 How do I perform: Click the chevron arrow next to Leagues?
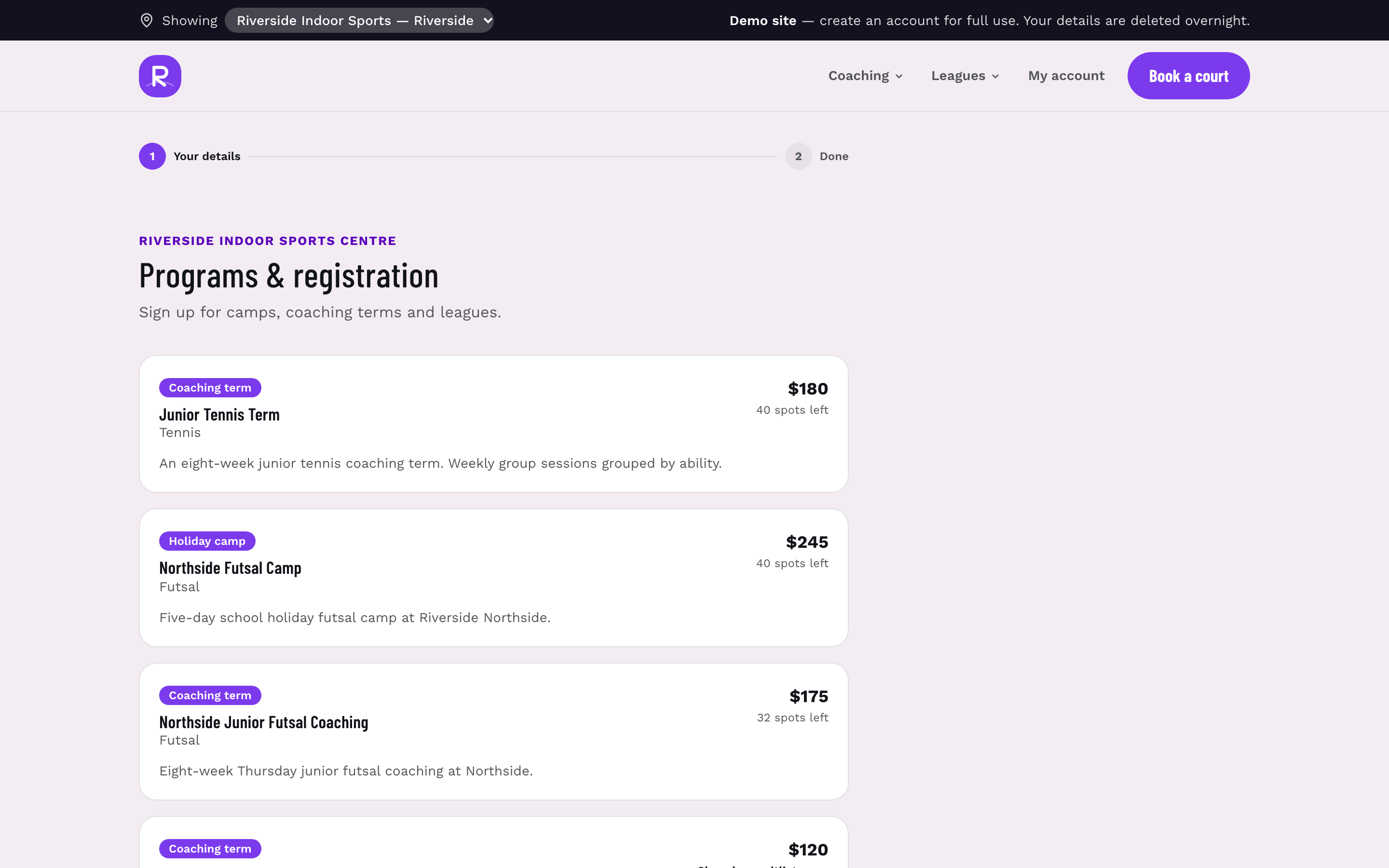[995, 76]
